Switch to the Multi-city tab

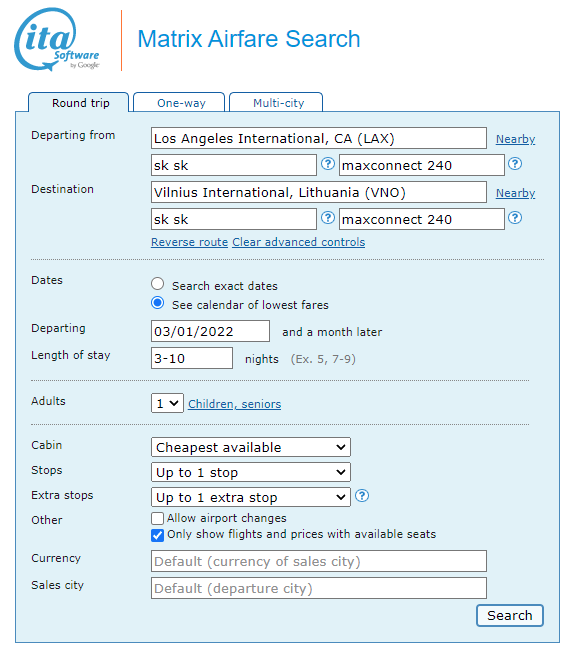(276, 103)
